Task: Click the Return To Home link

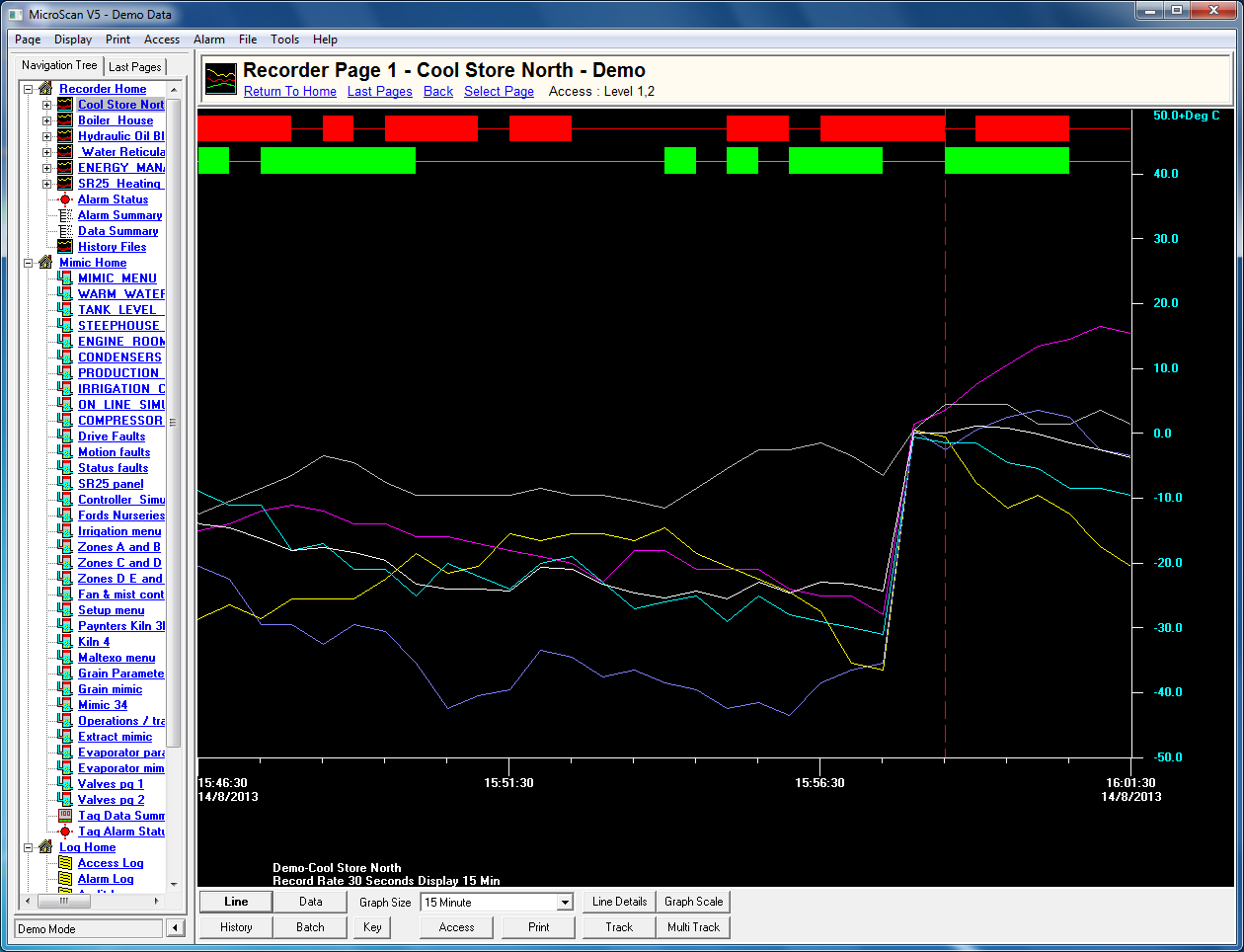Action: (x=290, y=91)
